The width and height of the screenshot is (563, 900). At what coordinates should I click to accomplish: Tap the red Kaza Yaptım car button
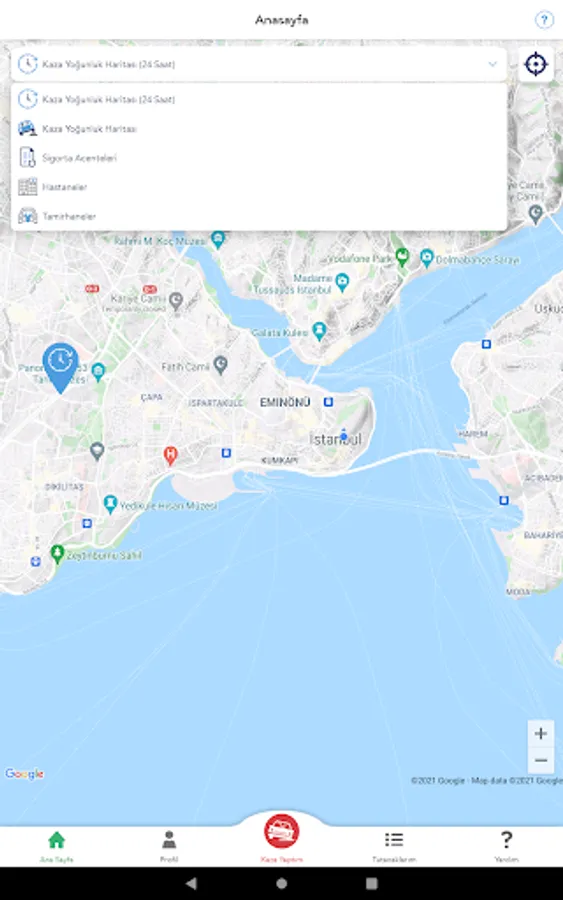[x=281, y=831]
